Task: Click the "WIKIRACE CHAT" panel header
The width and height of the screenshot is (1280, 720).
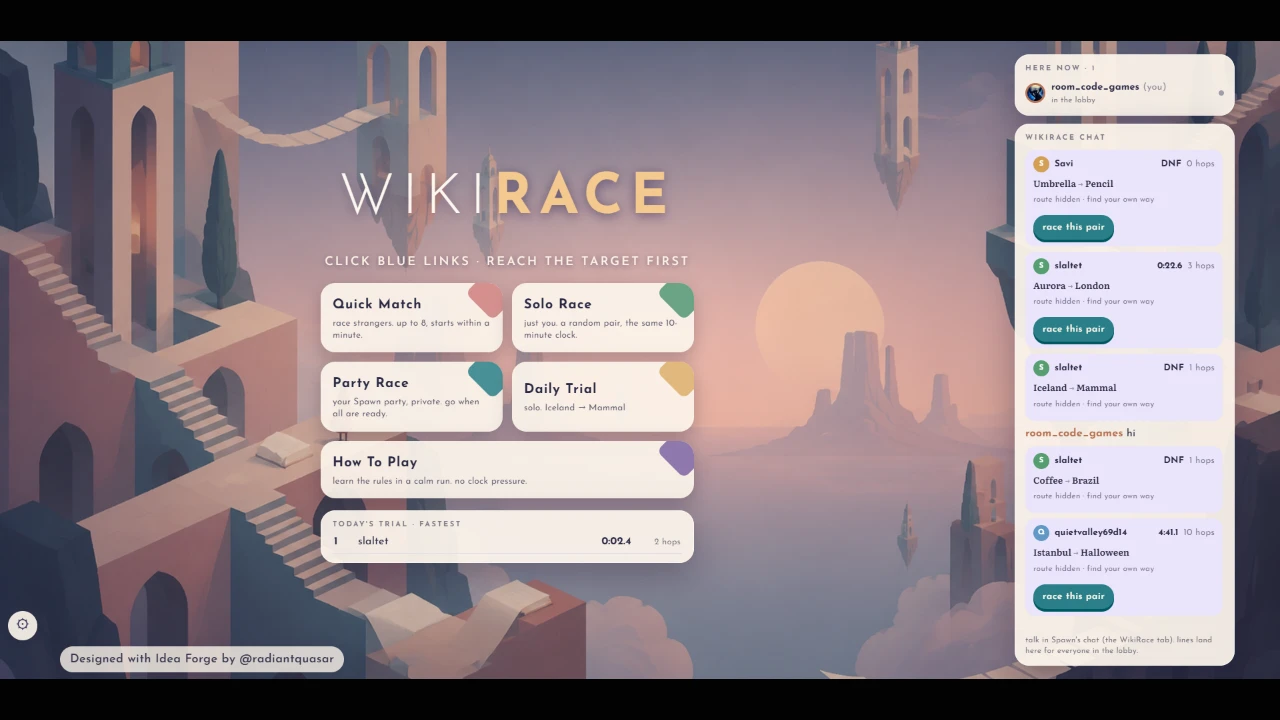Action: pyautogui.click(x=1065, y=137)
